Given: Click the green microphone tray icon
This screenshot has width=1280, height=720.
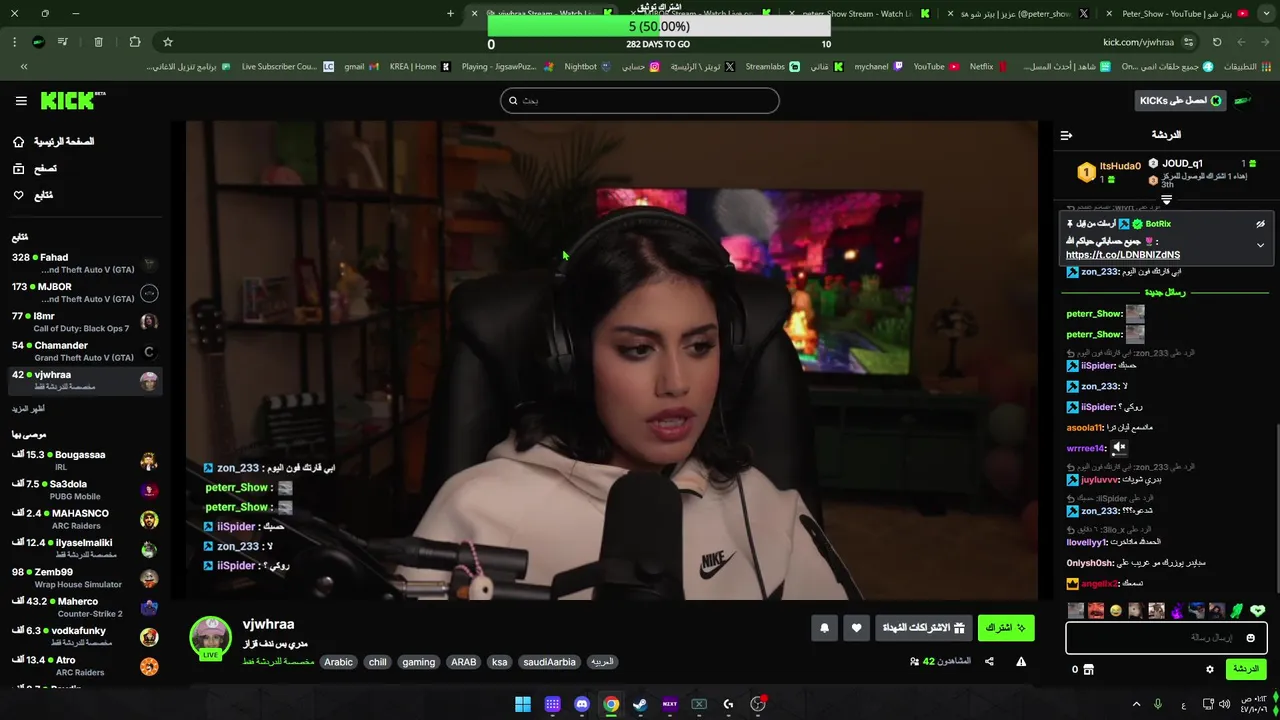Looking at the screenshot, I should 1158,704.
